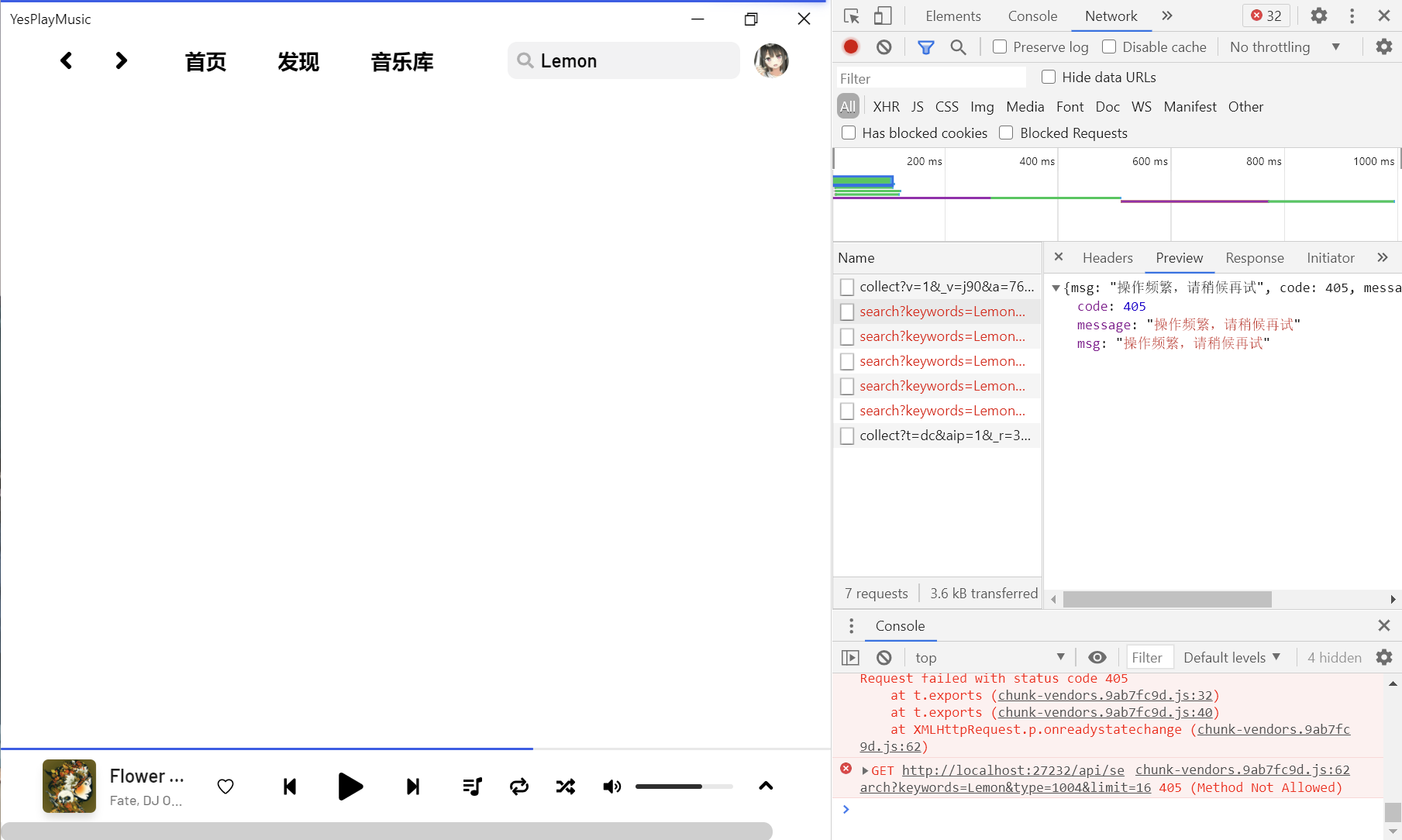Expand the player with the up chevron

[766, 786]
